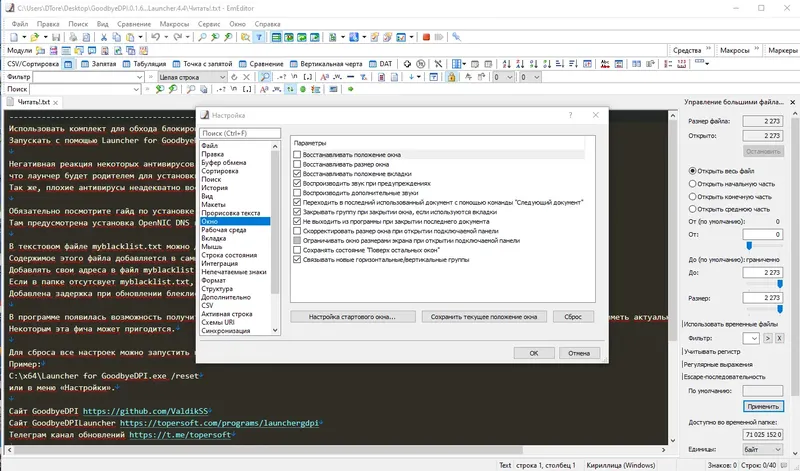Open the Макросы menu
Screen dimensions: 800x471
[x=174, y=24]
